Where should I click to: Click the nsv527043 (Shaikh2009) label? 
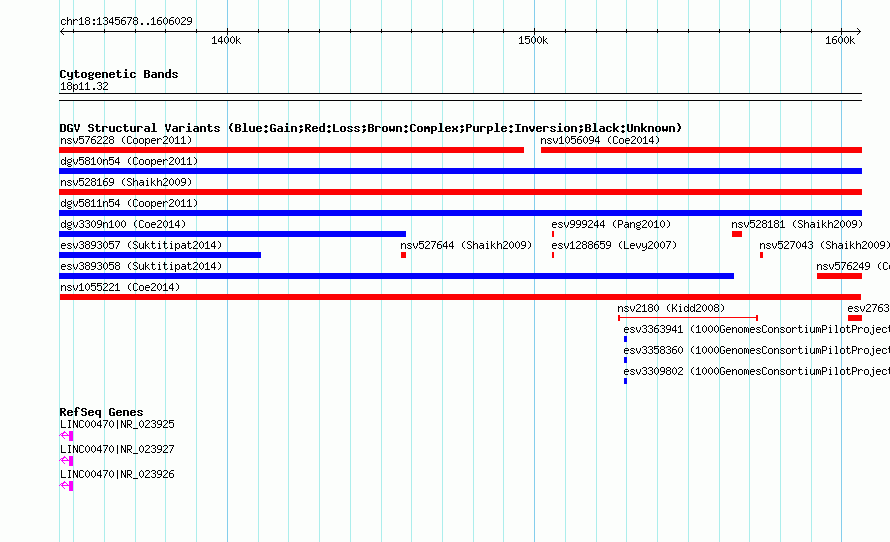(x=825, y=245)
